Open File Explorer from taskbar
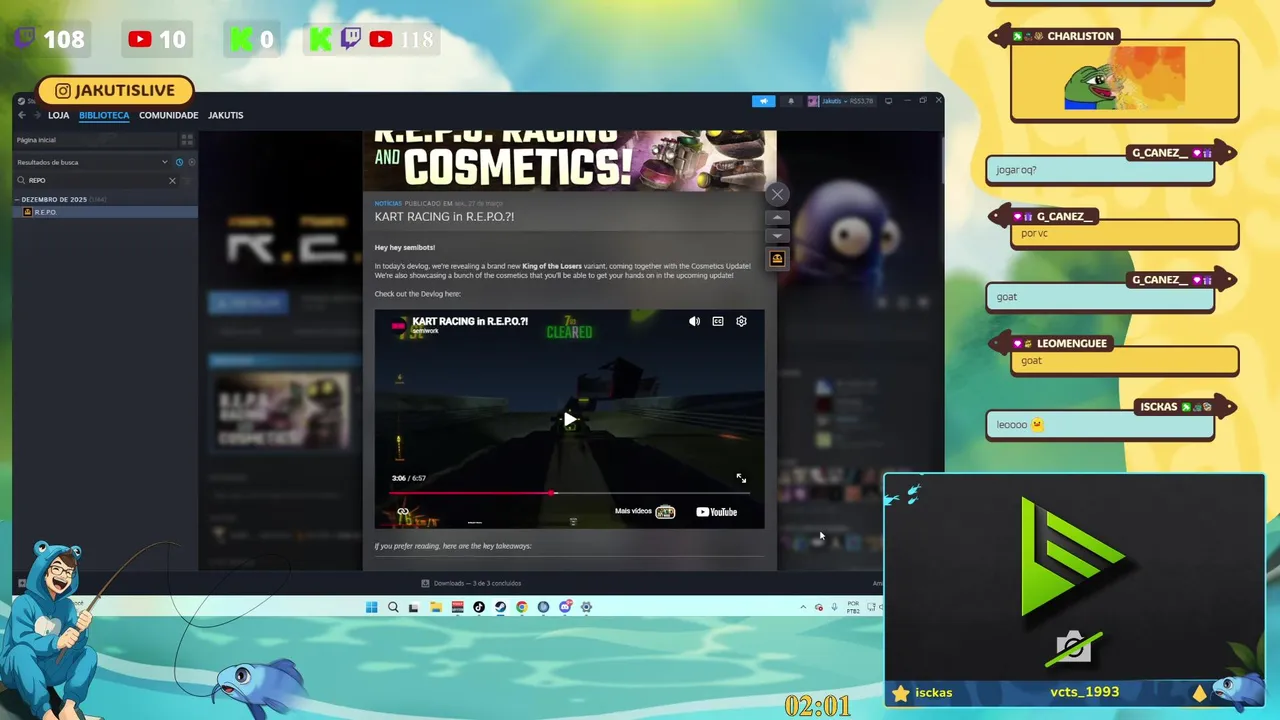1280x720 pixels. (x=436, y=607)
